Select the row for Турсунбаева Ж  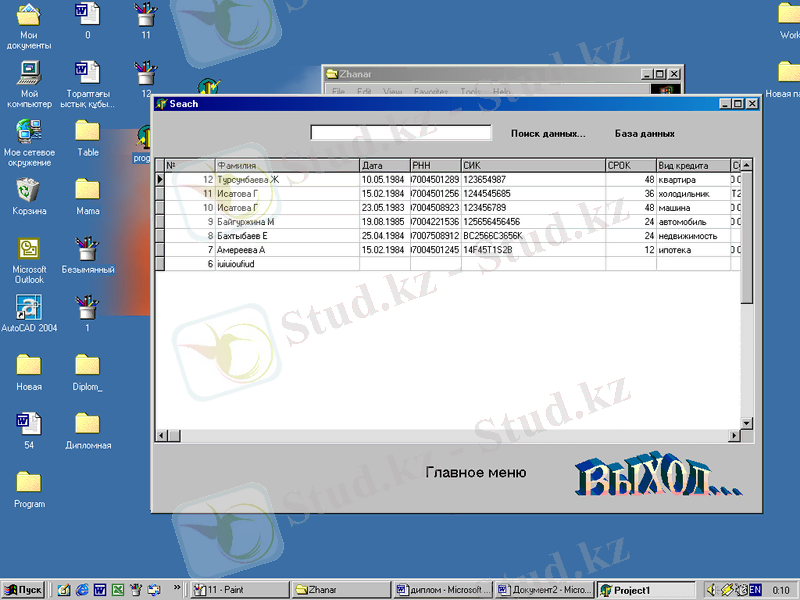[x=448, y=180]
